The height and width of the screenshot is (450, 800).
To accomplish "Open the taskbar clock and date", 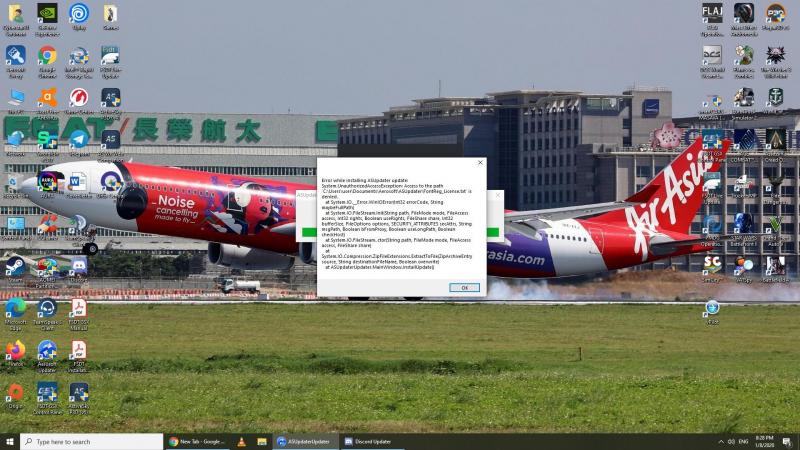I will tap(764, 442).
